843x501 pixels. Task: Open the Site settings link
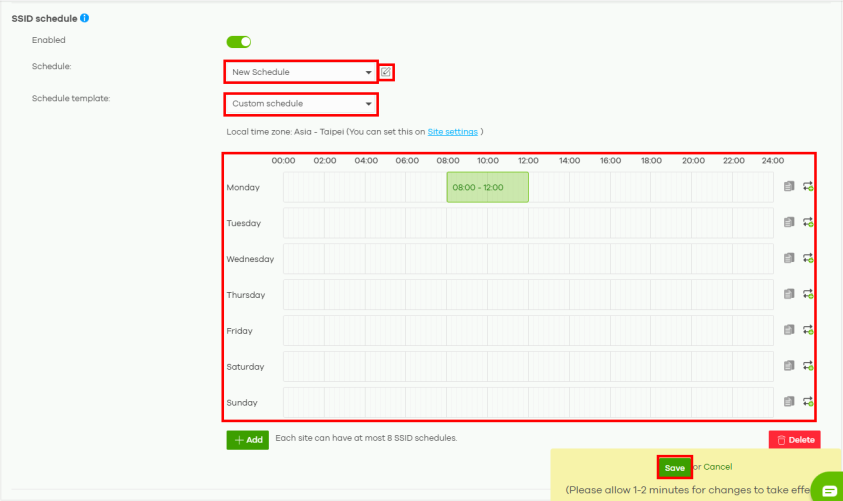point(452,131)
